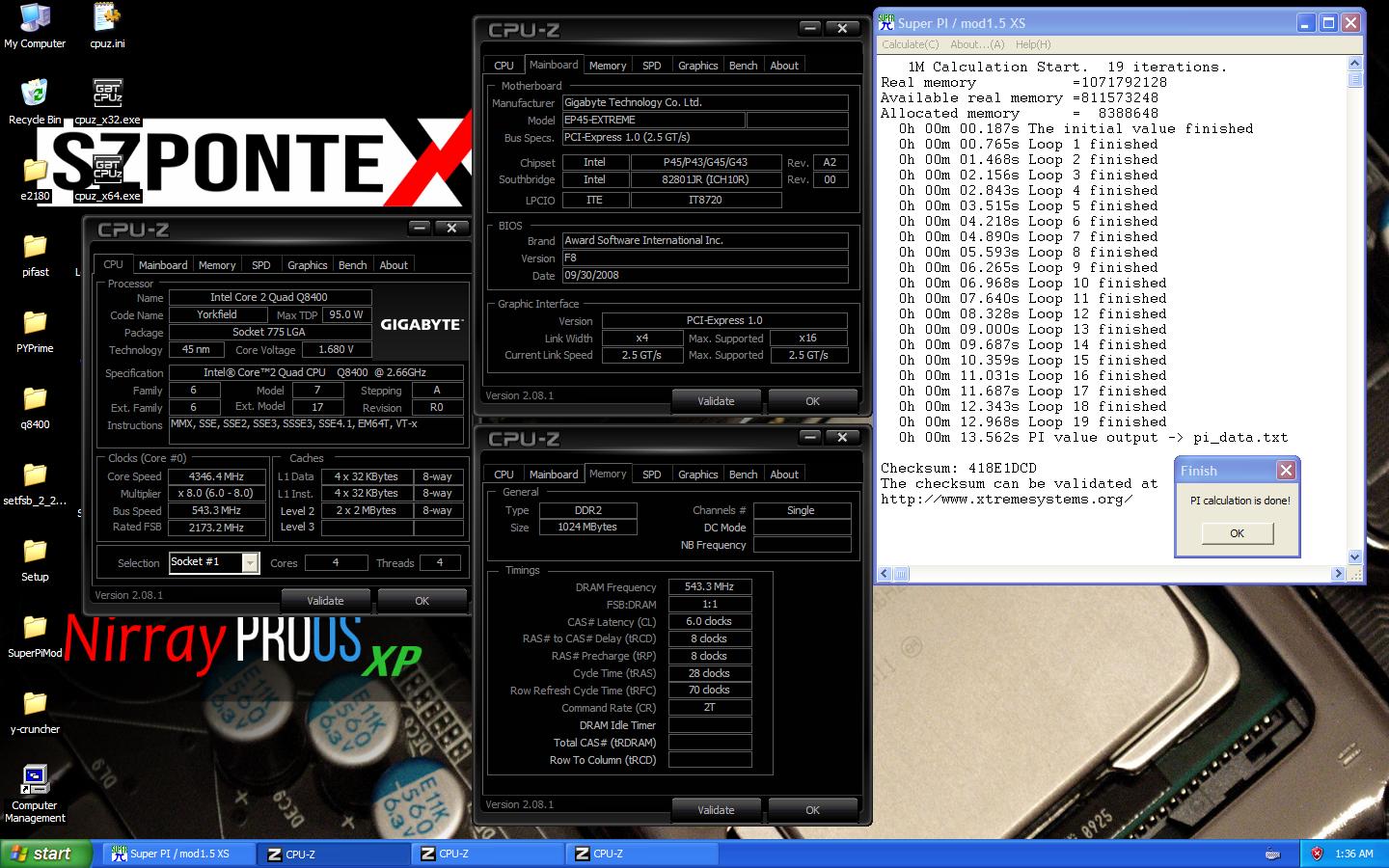Click Validate in CPU window
This screenshot has width=1389, height=868.
tap(325, 601)
